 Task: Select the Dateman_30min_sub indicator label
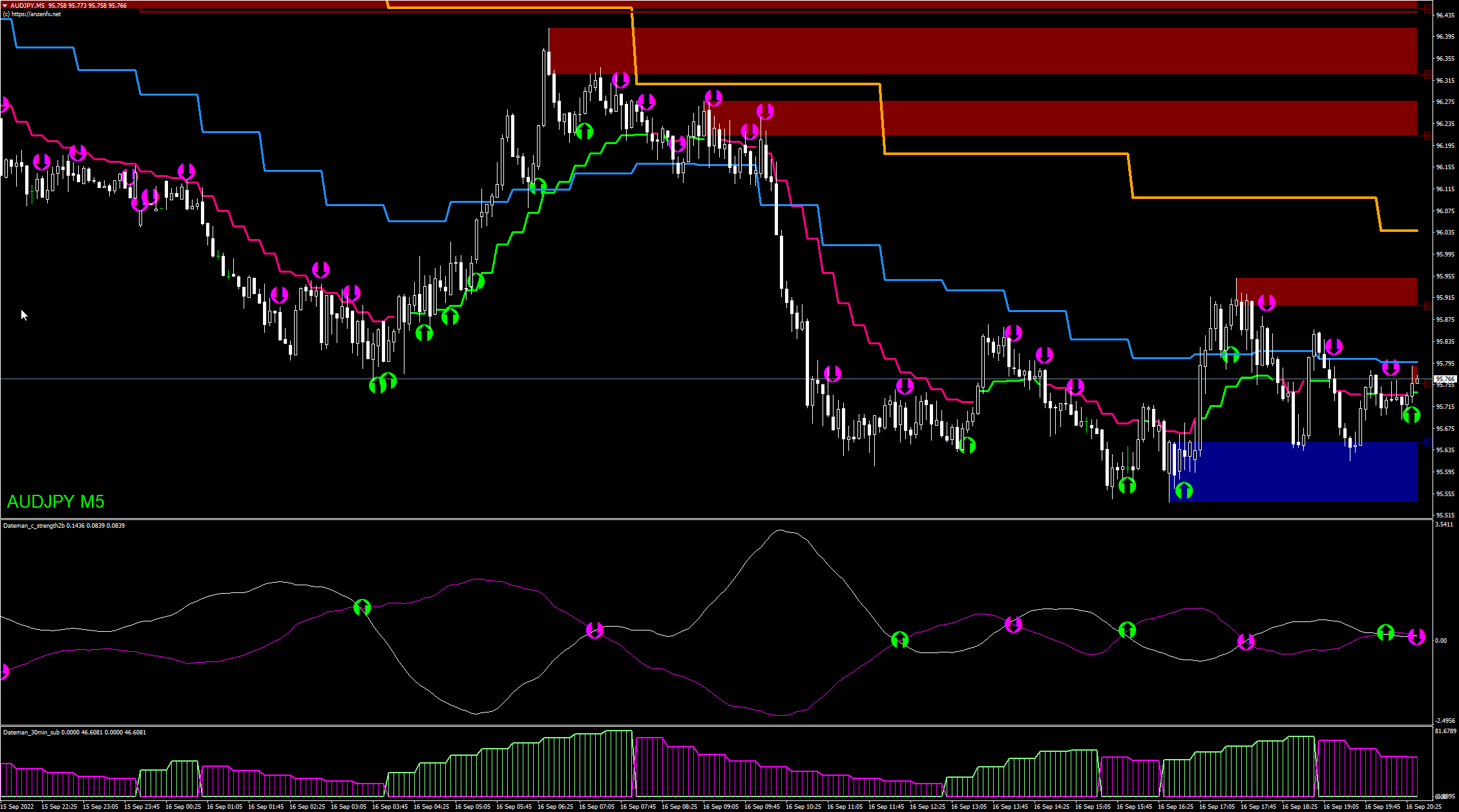tap(31, 733)
